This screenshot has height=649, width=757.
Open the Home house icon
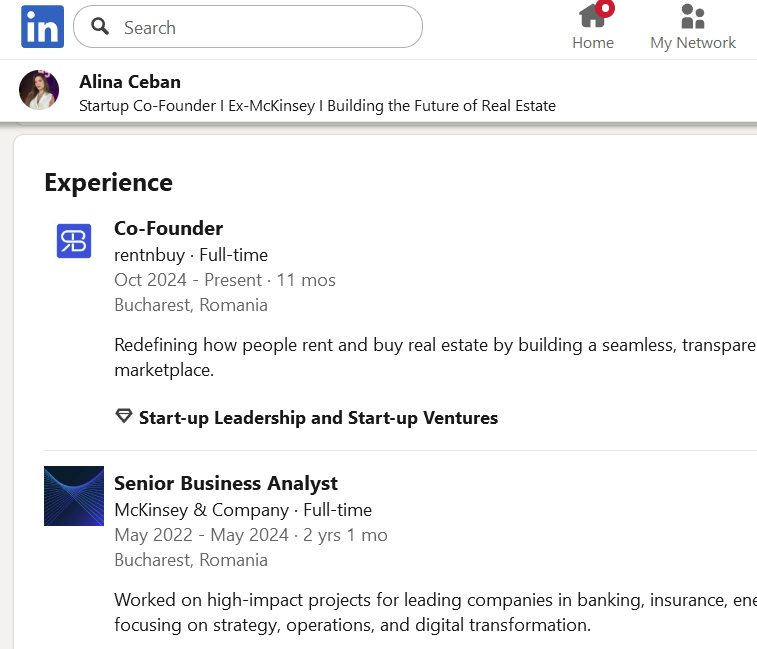[x=592, y=16]
